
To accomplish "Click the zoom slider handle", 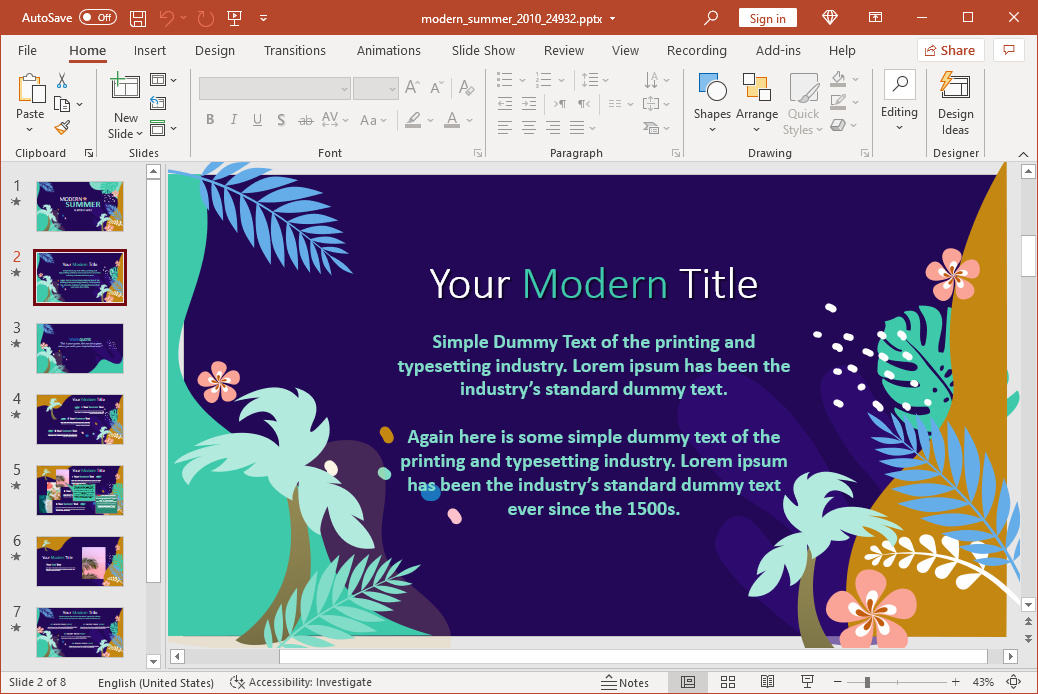I will [867, 682].
